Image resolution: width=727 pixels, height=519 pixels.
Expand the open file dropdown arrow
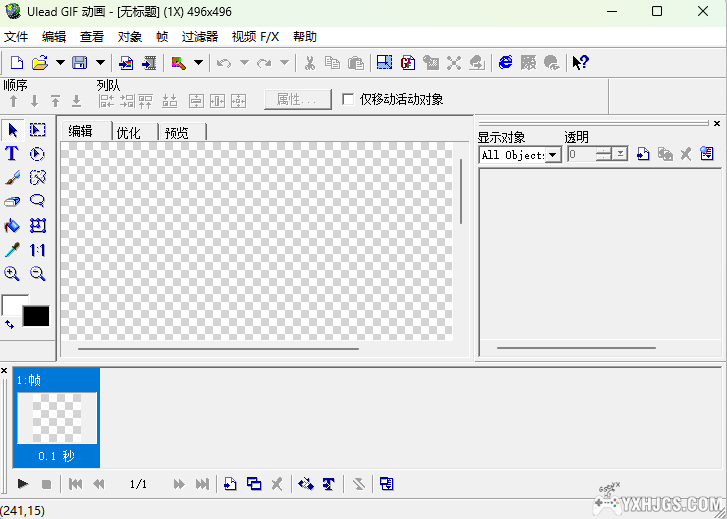point(60,63)
